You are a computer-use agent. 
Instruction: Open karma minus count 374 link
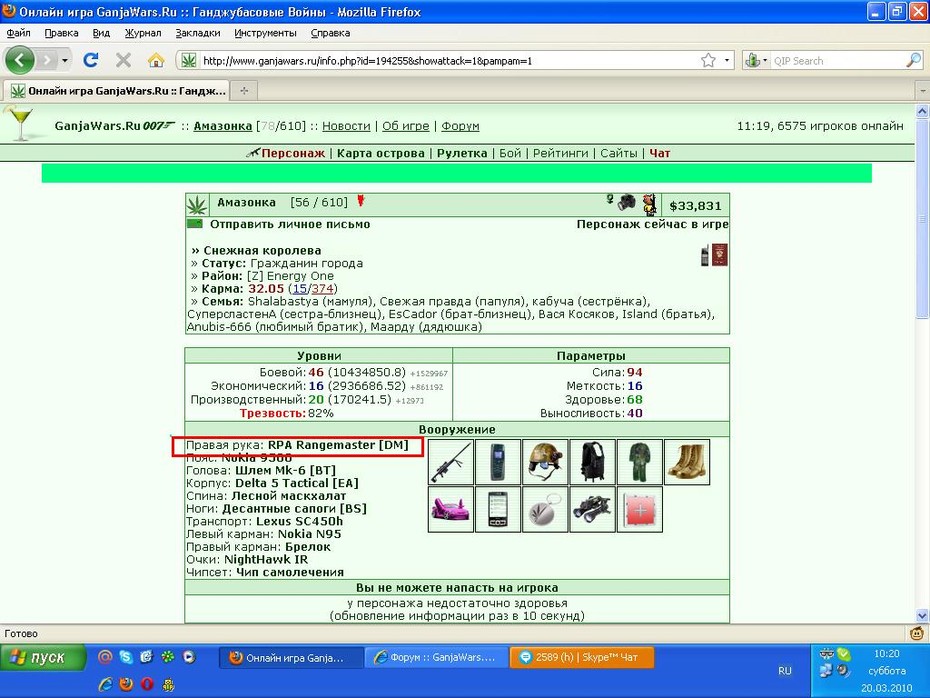pos(322,289)
